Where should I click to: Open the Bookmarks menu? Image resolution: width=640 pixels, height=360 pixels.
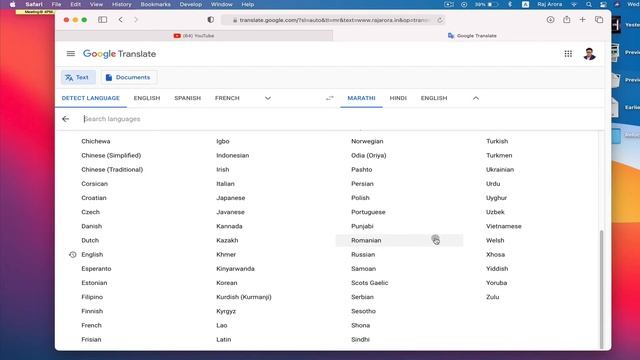[x=156, y=4]
